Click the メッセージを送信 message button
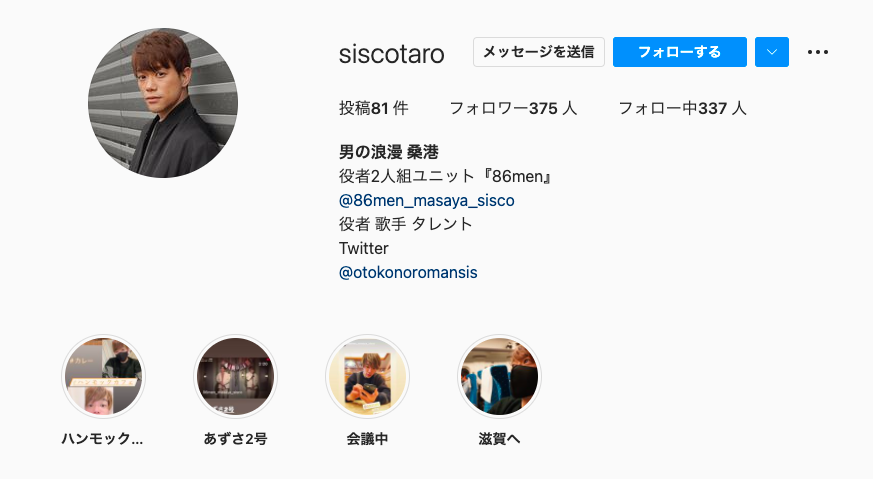Image resolution: width=873 pixels, height=479 pixels. coord(538,52)
